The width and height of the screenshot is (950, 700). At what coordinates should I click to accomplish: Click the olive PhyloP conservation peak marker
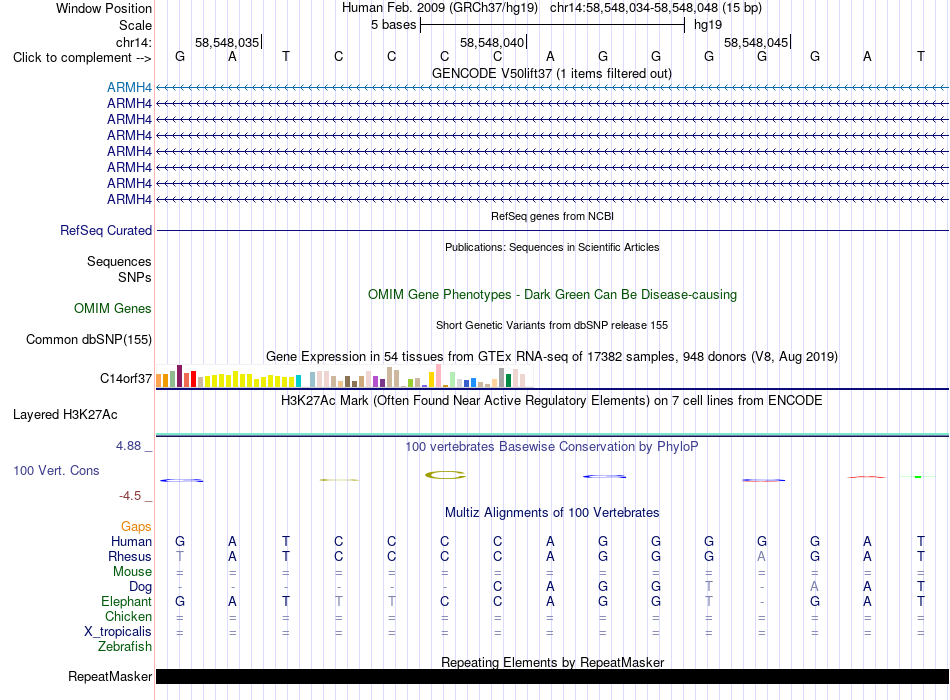point(445,475)
